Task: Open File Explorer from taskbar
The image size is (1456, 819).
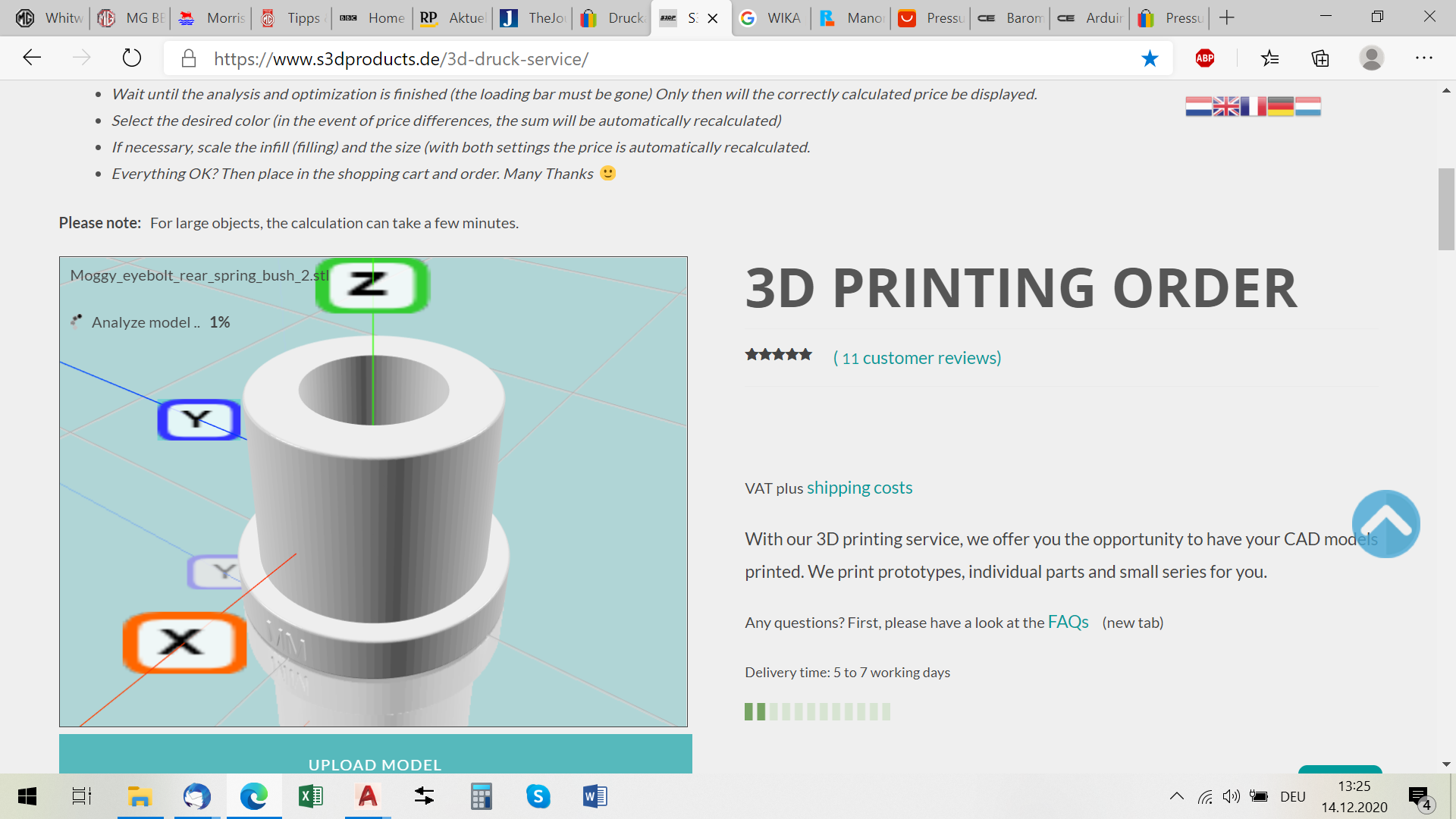Action: 140,796
